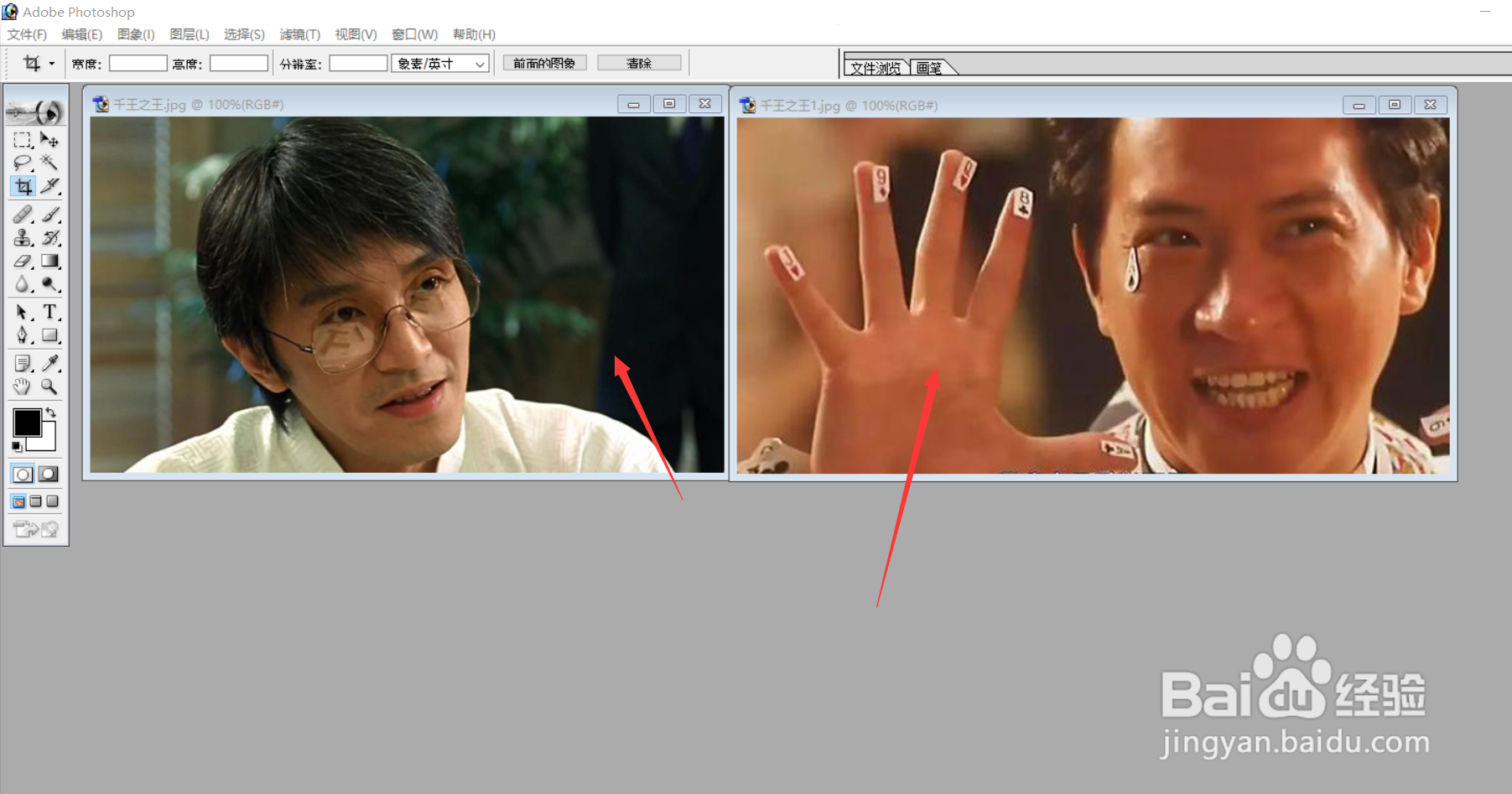Select the Crop tool in toolbox
1512x794 pixels.
pos(23,186)
